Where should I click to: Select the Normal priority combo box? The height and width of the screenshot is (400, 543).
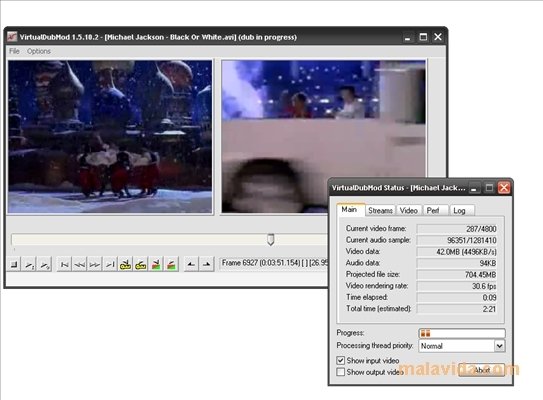tap(462, 346)
